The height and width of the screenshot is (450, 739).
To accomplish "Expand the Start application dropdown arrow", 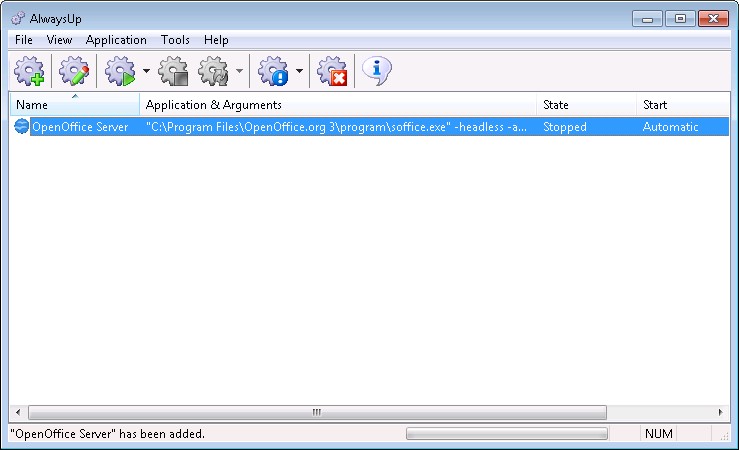I will point(146,71).
